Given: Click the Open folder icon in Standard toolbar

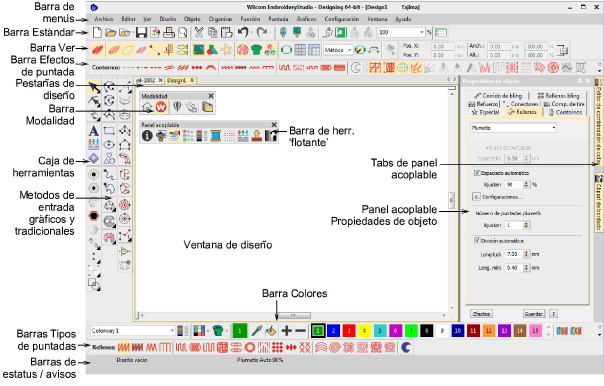Looking at the screenshot, I should (x=111, y=33).
